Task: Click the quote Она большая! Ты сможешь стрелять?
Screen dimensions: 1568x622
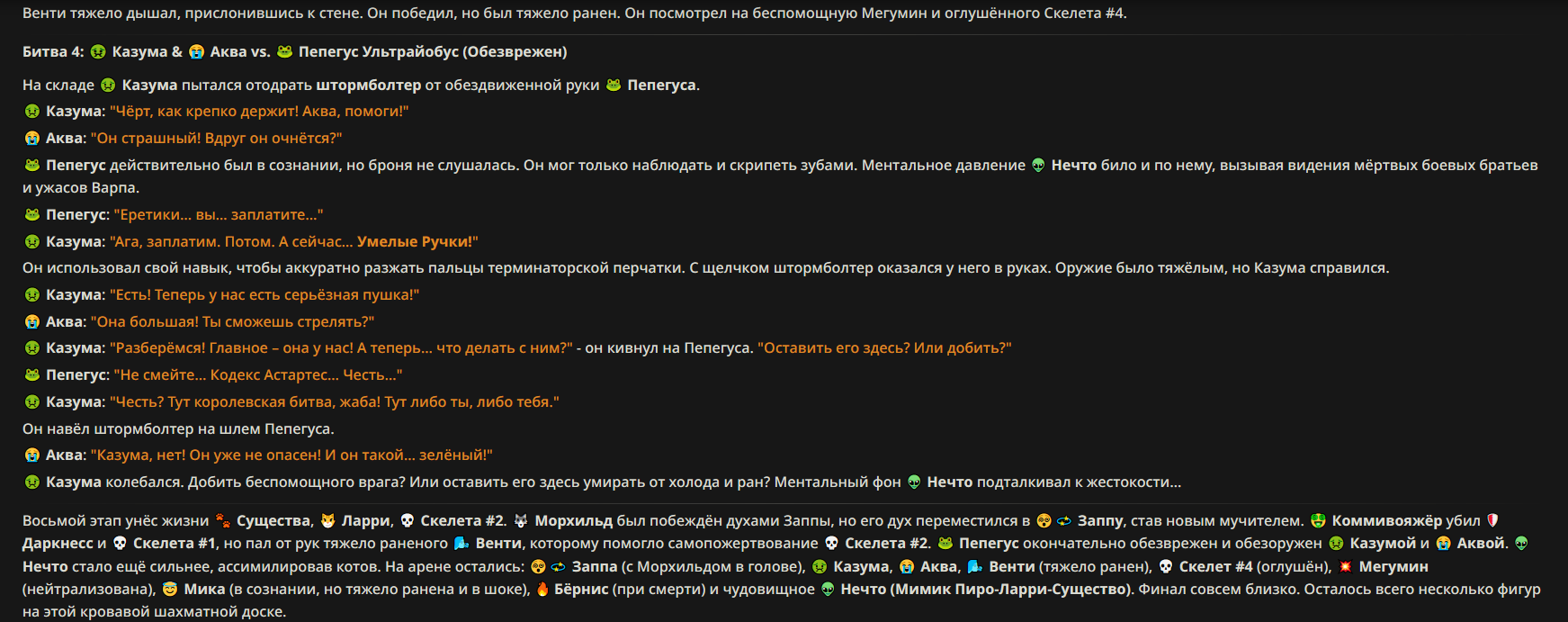Action: 232,322
